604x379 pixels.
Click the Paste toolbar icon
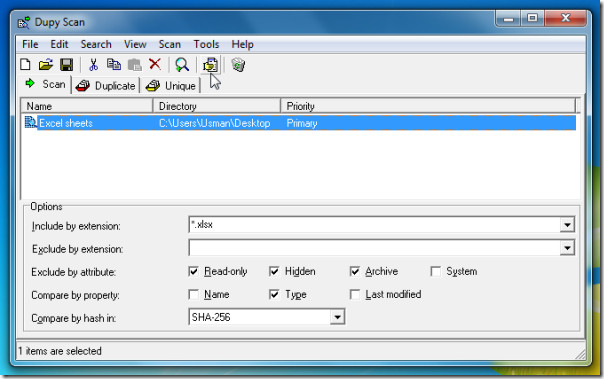(x=134, y=64)
